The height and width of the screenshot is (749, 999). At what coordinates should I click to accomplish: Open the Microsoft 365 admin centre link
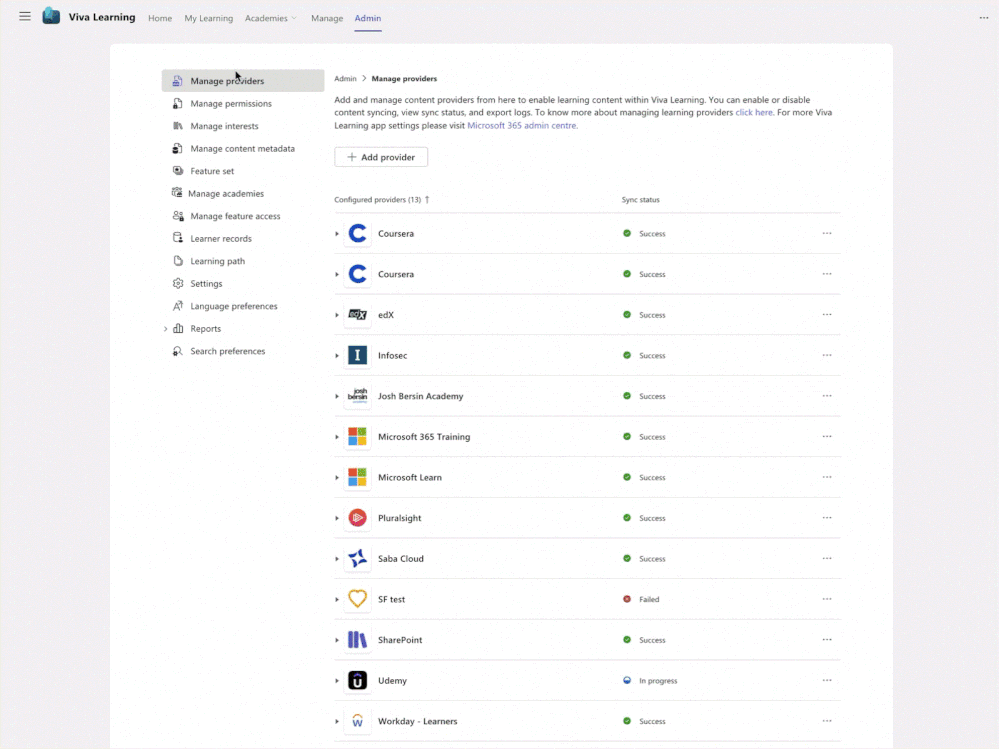(522, 125)
